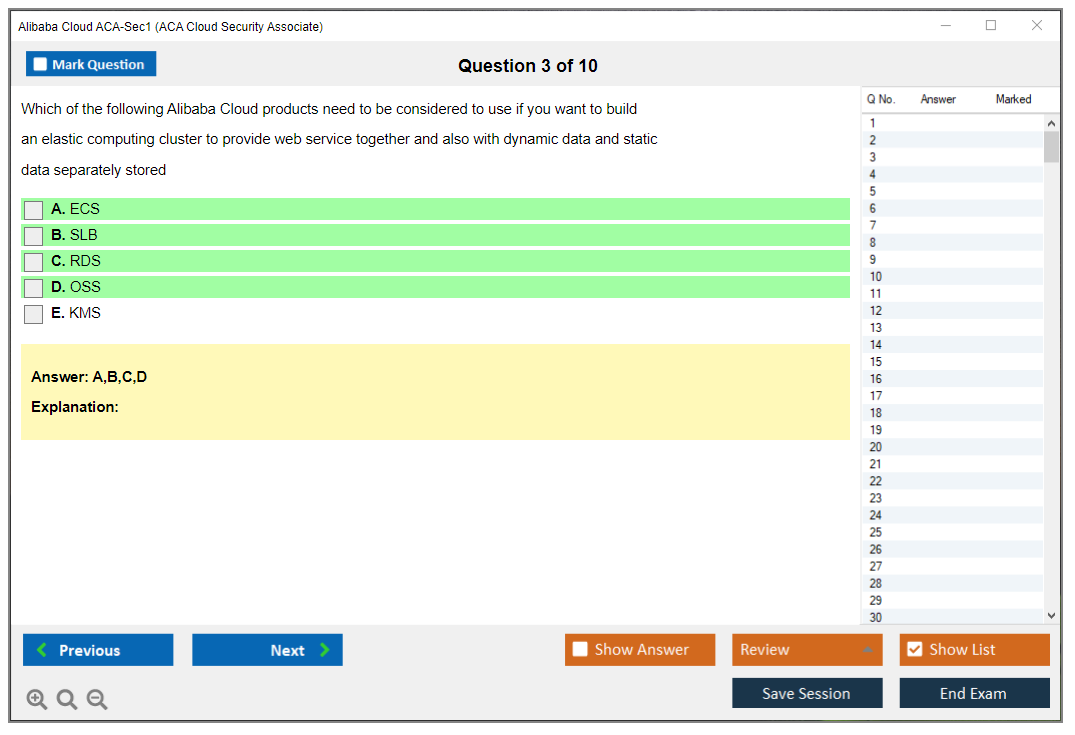Jump to question 10 in the list
Screen dimensions: 1075x735
876,277
